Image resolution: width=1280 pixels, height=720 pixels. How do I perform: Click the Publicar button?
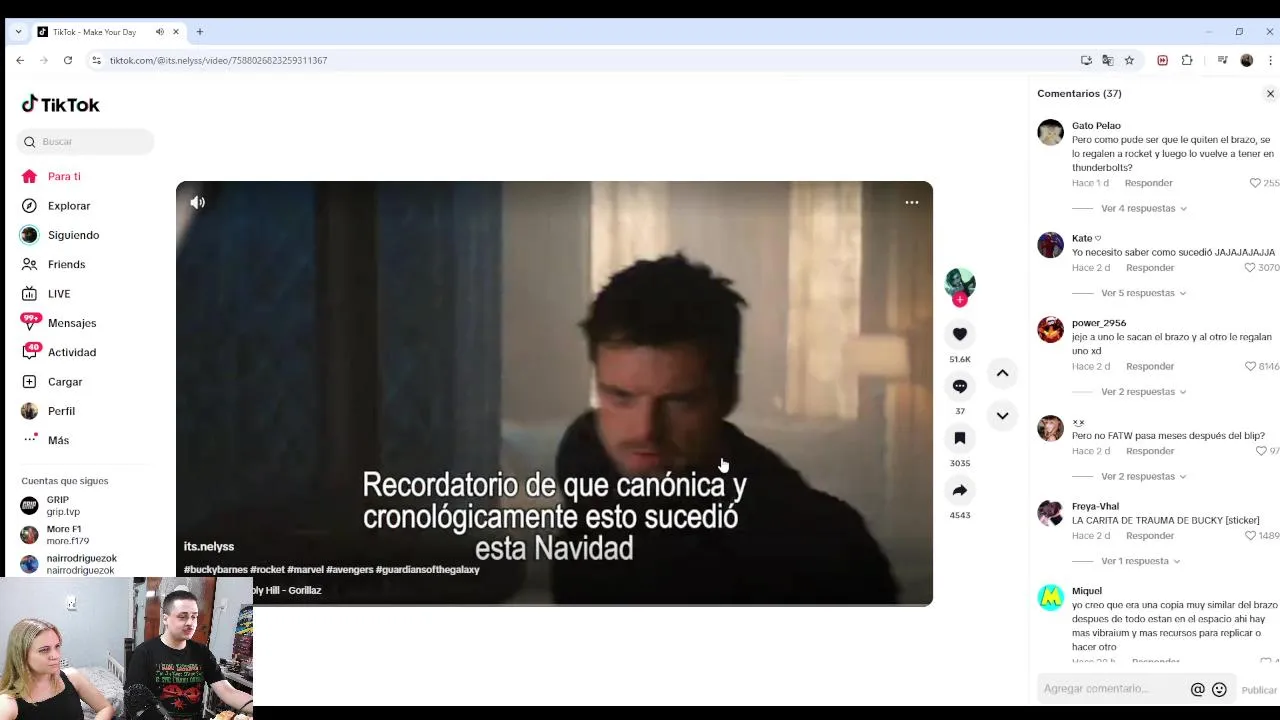(1259, 690)
